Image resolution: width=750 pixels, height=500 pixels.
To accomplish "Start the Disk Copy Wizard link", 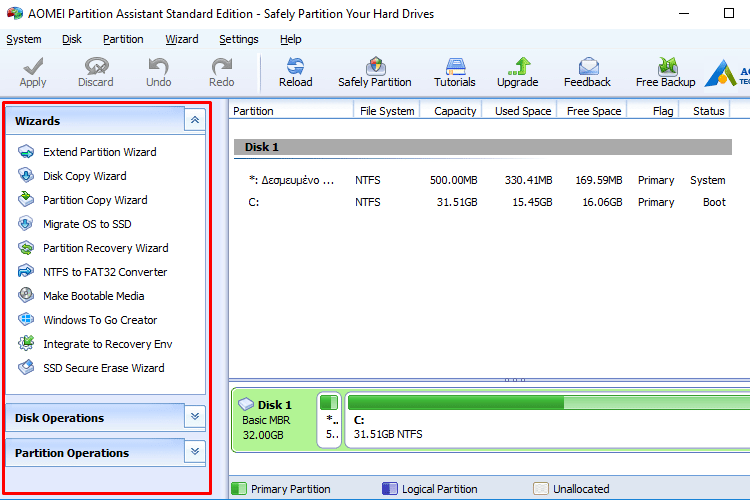I will (x=85, y=176).
